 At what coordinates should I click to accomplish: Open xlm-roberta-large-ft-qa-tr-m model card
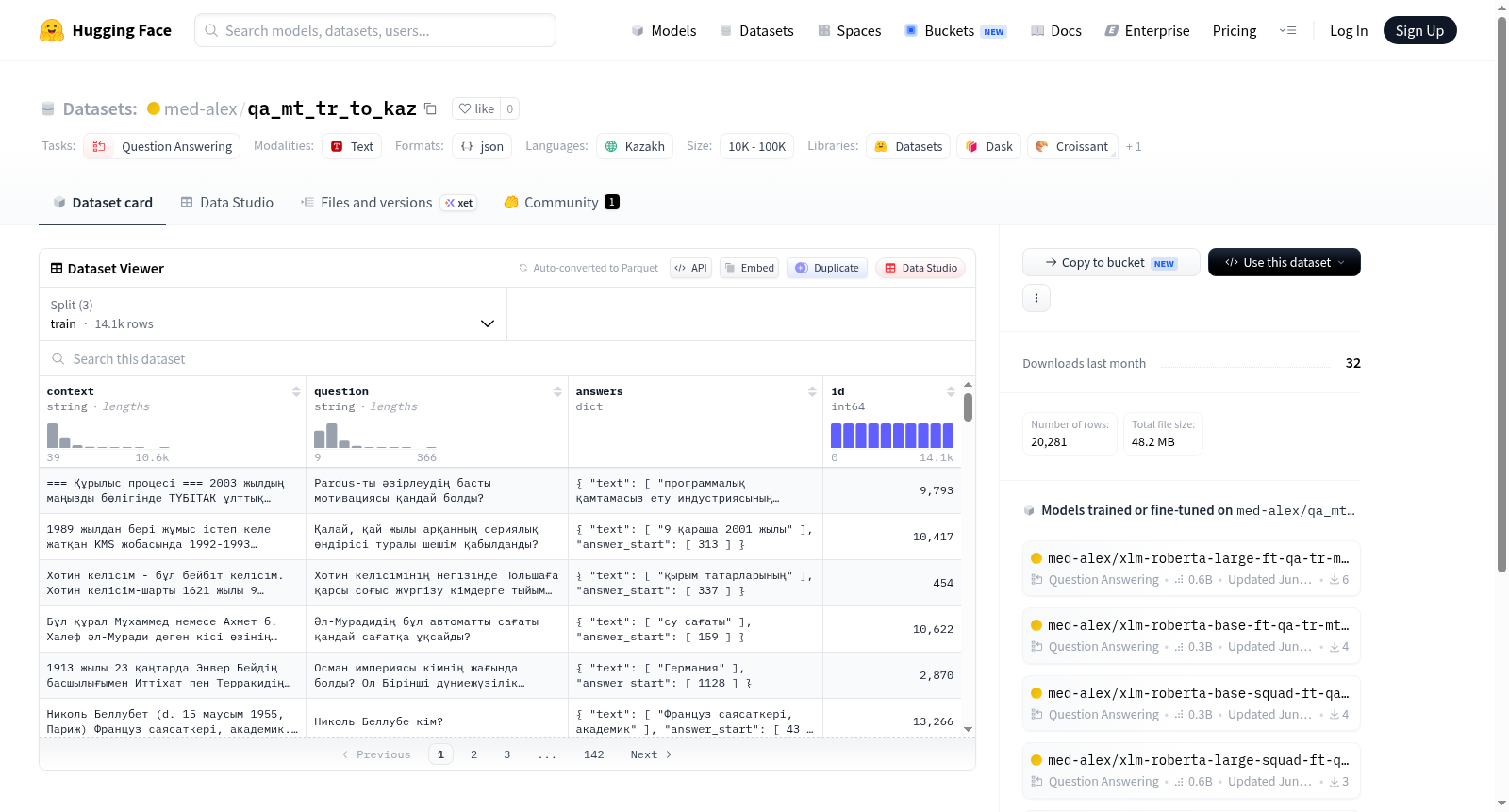[1191, 568]
